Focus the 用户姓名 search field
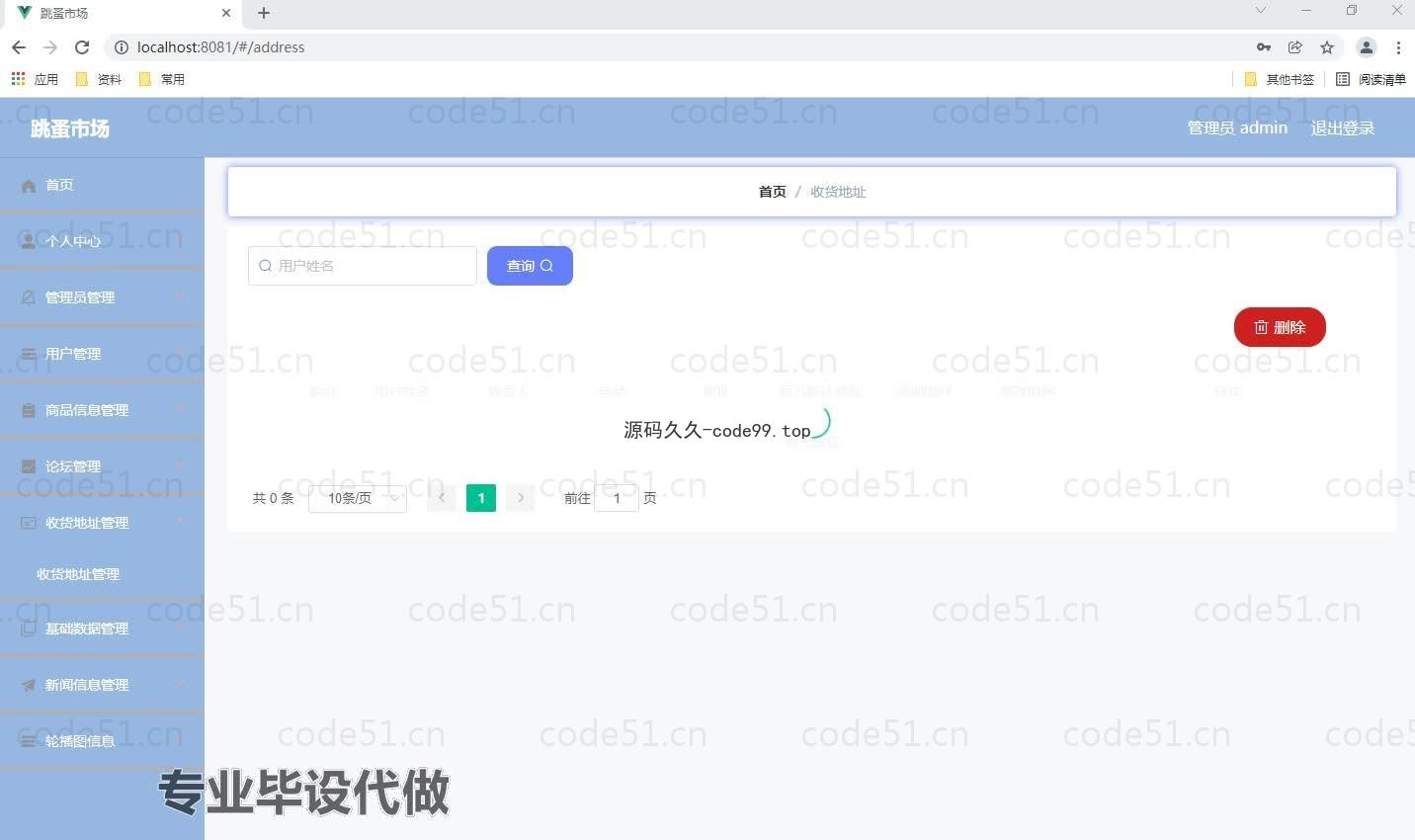 (x=363, y=266)
